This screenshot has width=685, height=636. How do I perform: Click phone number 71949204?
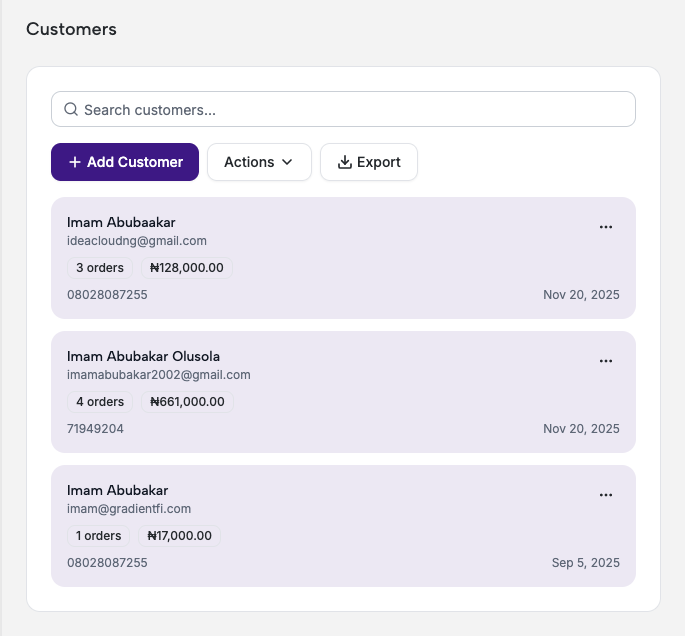(x=95, y=429)
